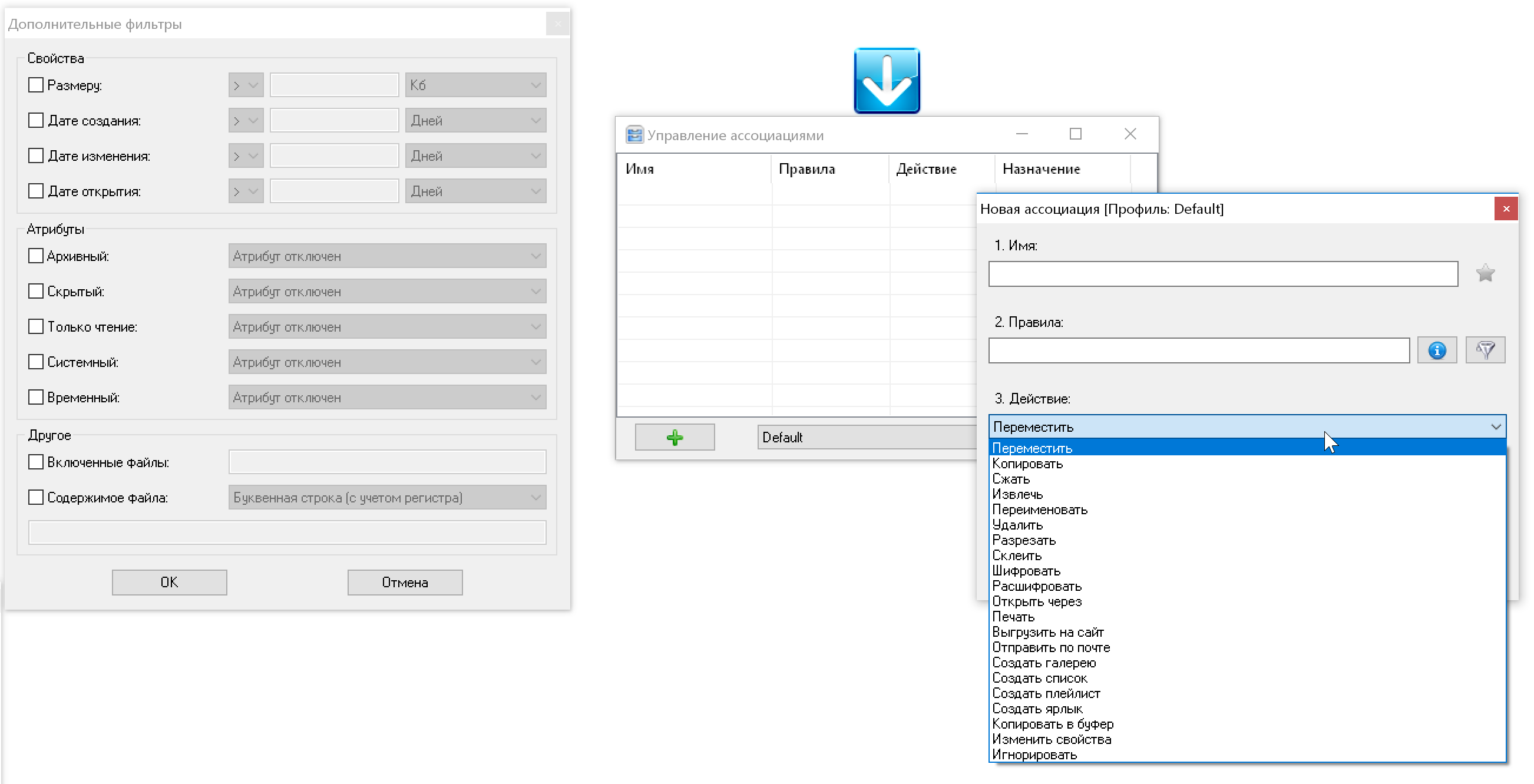The width and height of the screenshot is (1534, 784).
Task: Expand the Архивный attribute dropdown
Action: (387, 256)
